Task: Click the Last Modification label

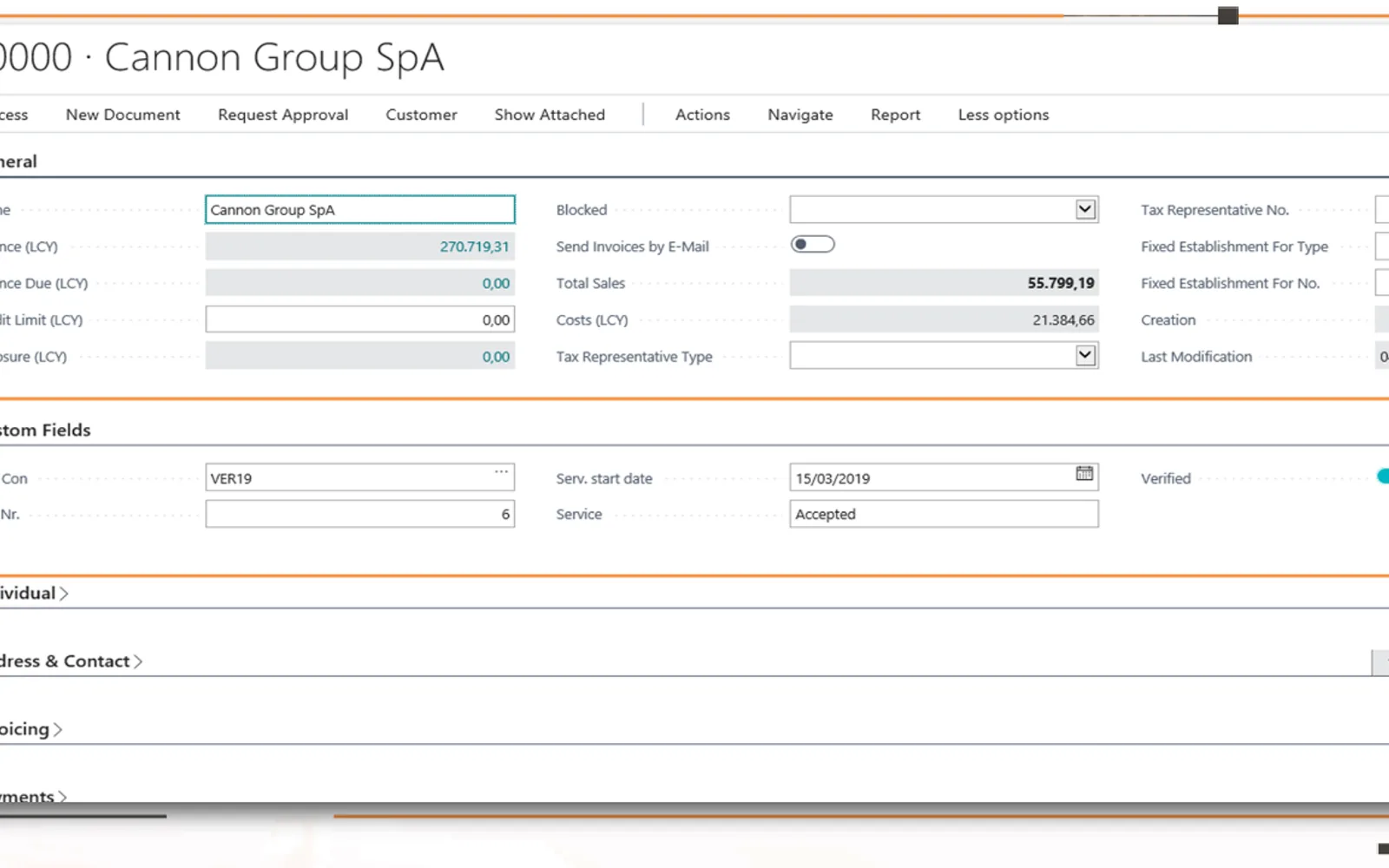Action: point(1196,357)
